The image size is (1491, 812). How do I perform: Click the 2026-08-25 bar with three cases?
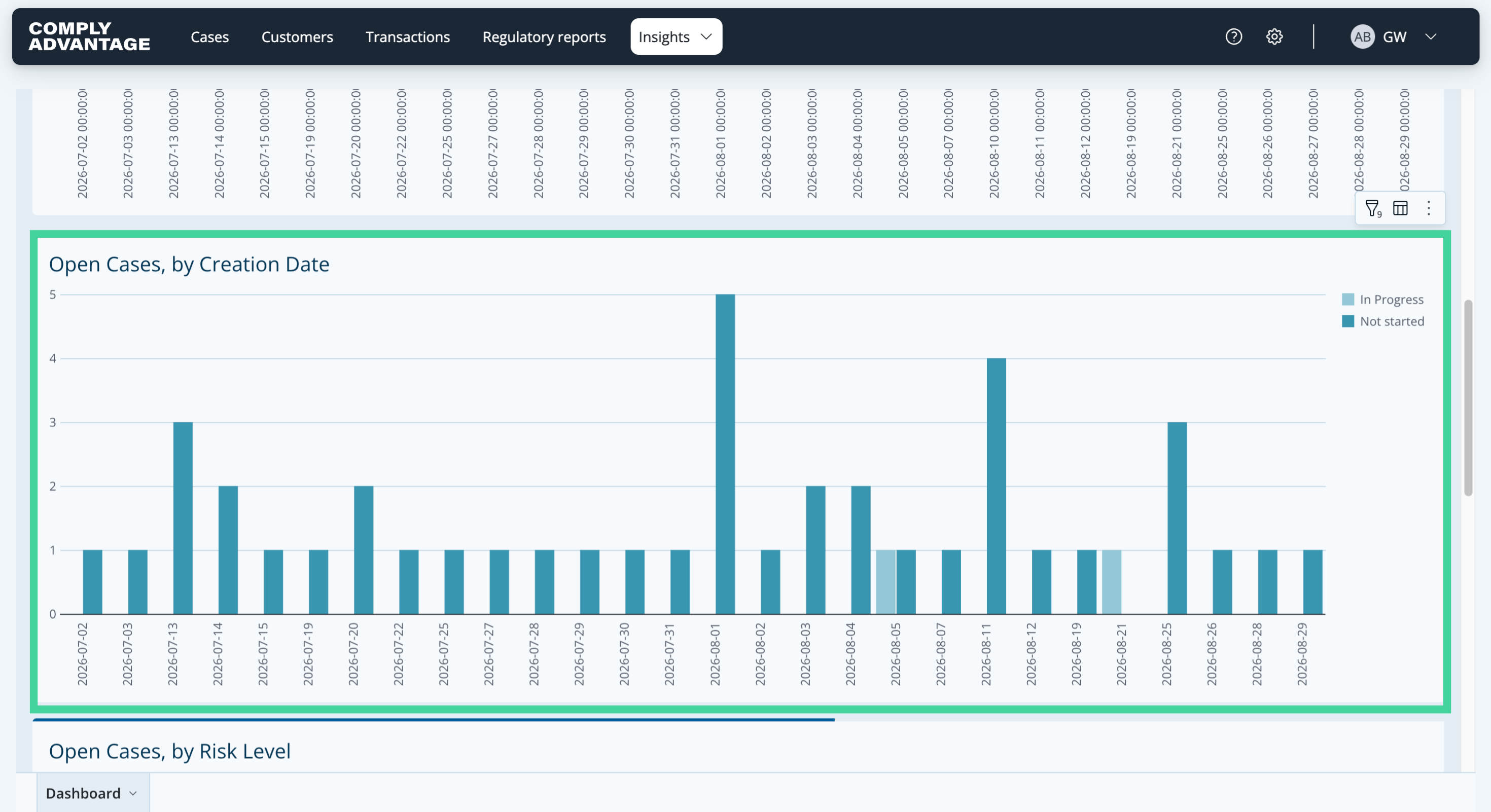click(x=1177, y=518)
